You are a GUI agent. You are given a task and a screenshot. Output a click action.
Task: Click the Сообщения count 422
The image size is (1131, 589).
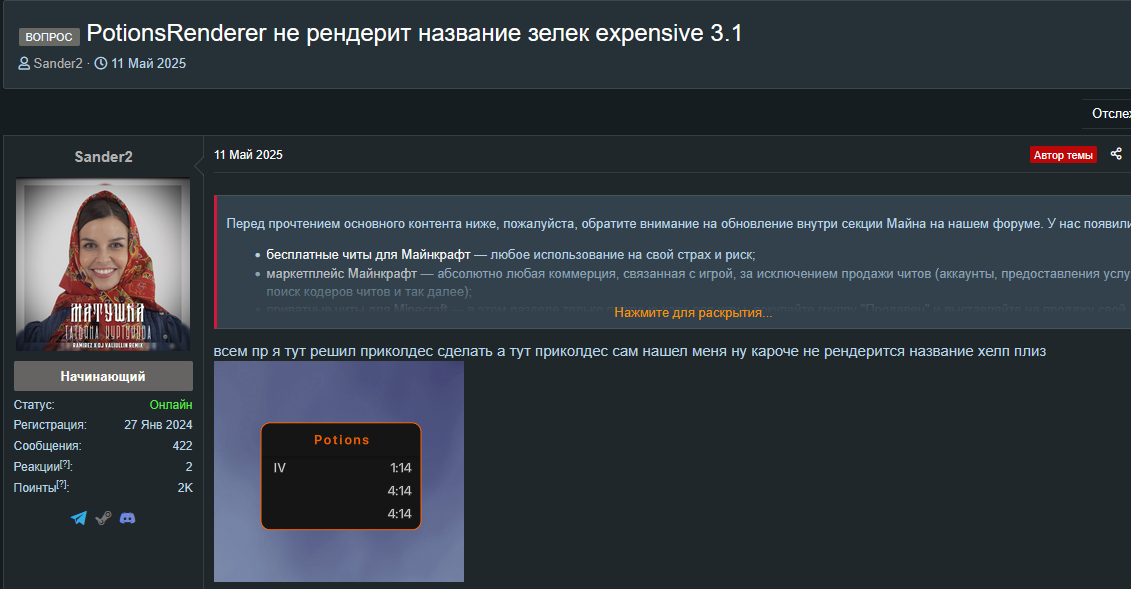182,446
